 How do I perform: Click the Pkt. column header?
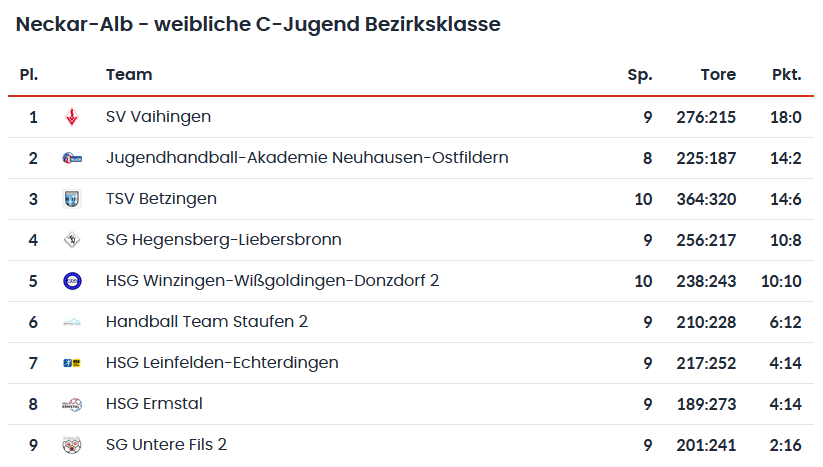[x=786, y=75]
